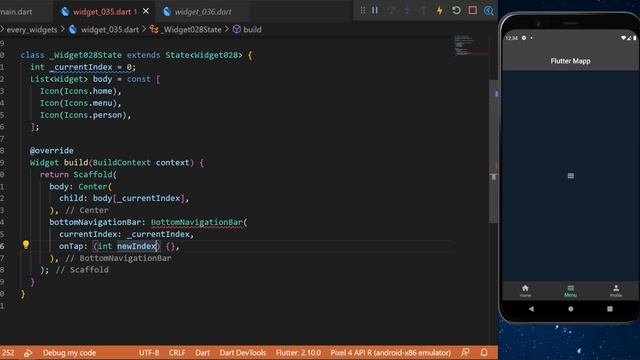Select Pixel 4 API R emulator device

(x=391, y=353)
